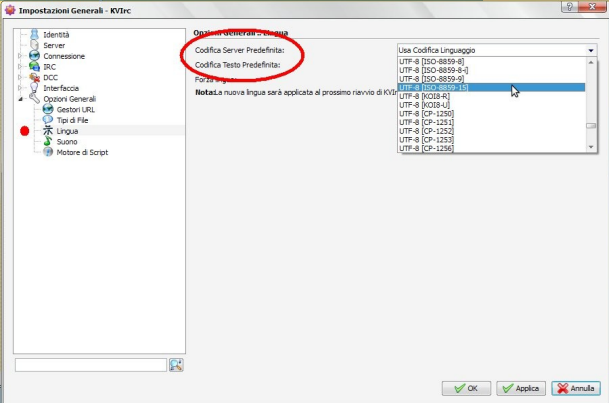Choose UTF-8 [CP-1256] from the list
Screen dimensions: 609x403
coord(491,148)
